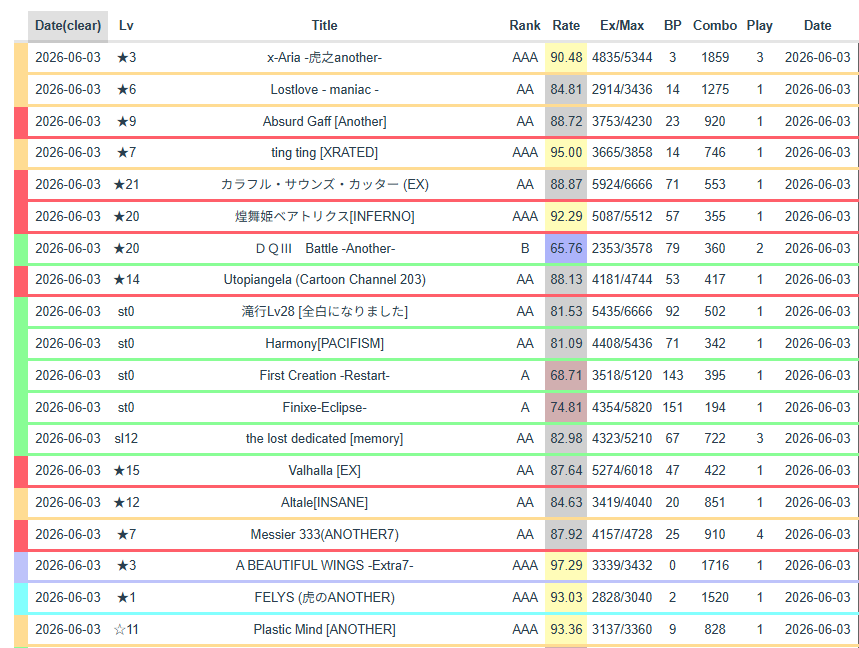The image size is (859, 648).
Task: Click song title Lostlove - maniac -
Action: 324,89
